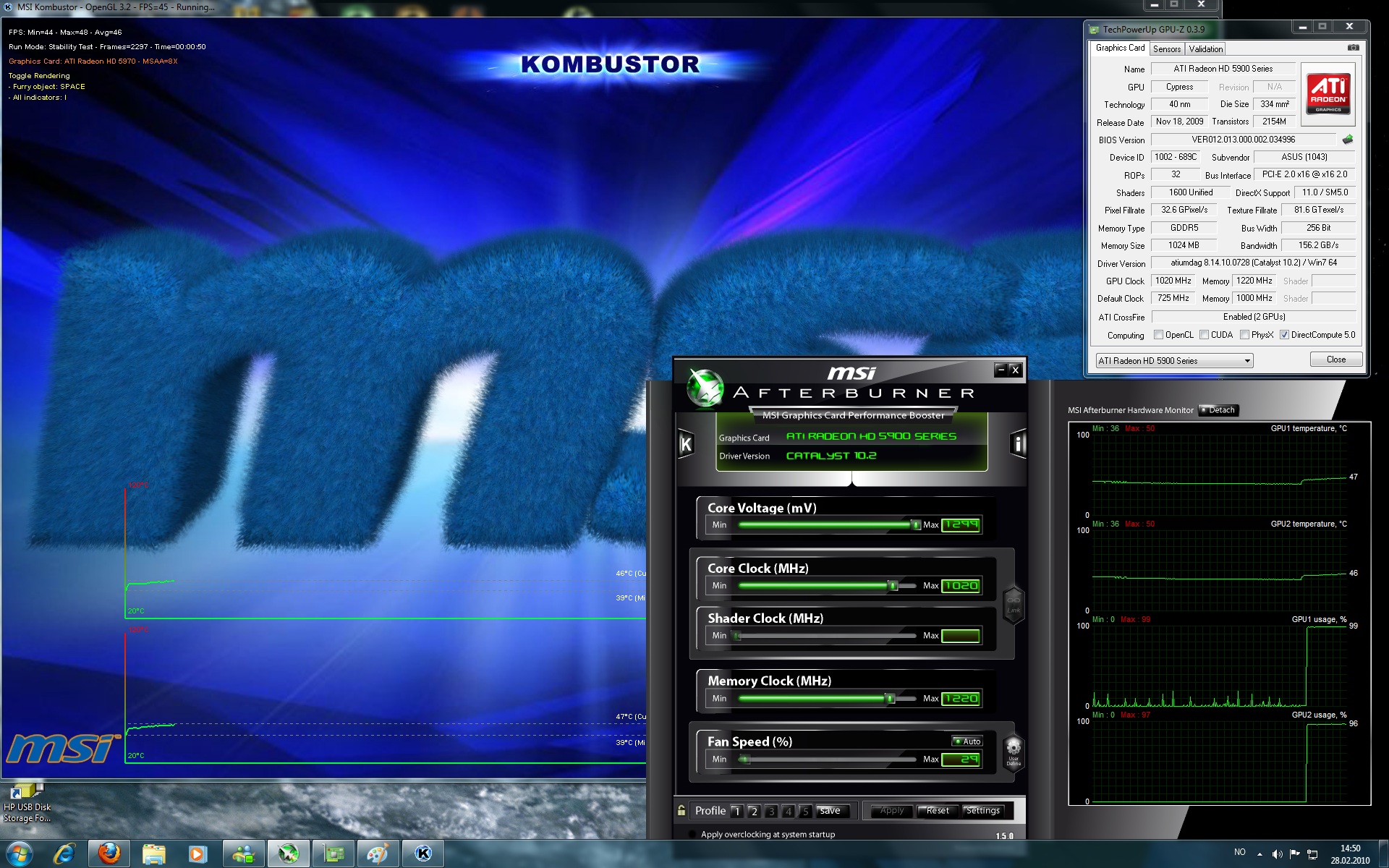Launch Kombustor via the K icon in Afterburner
1389x868 pixels.
(x=686, y=444)
